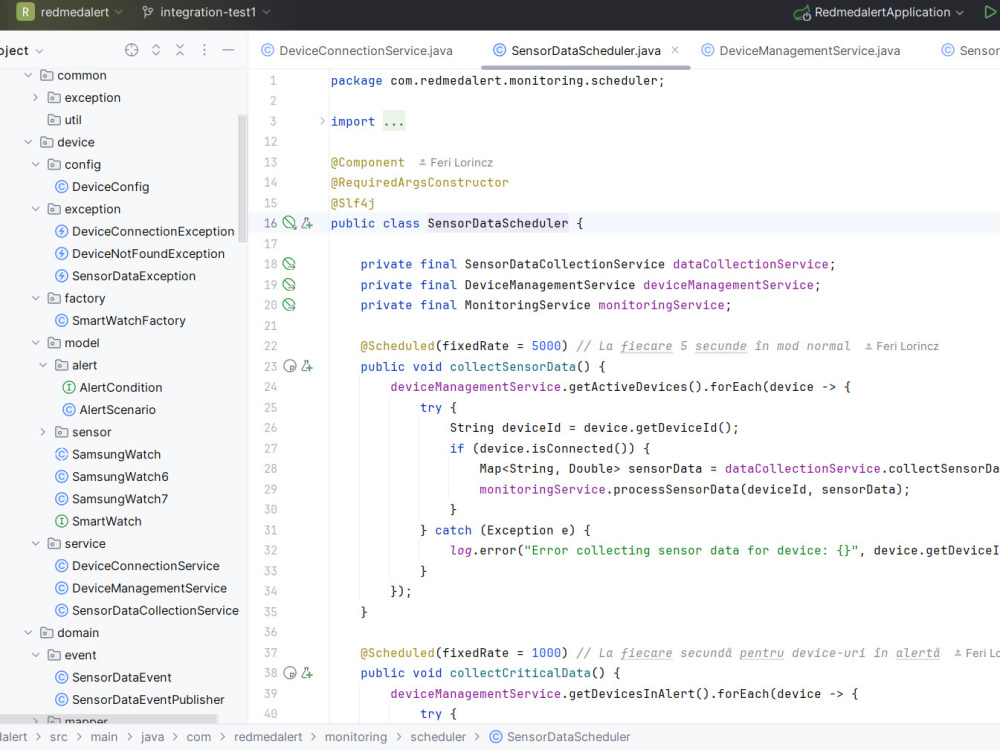Collapse the factory folder
The image size is (1000, 750).
pos(36,298)
